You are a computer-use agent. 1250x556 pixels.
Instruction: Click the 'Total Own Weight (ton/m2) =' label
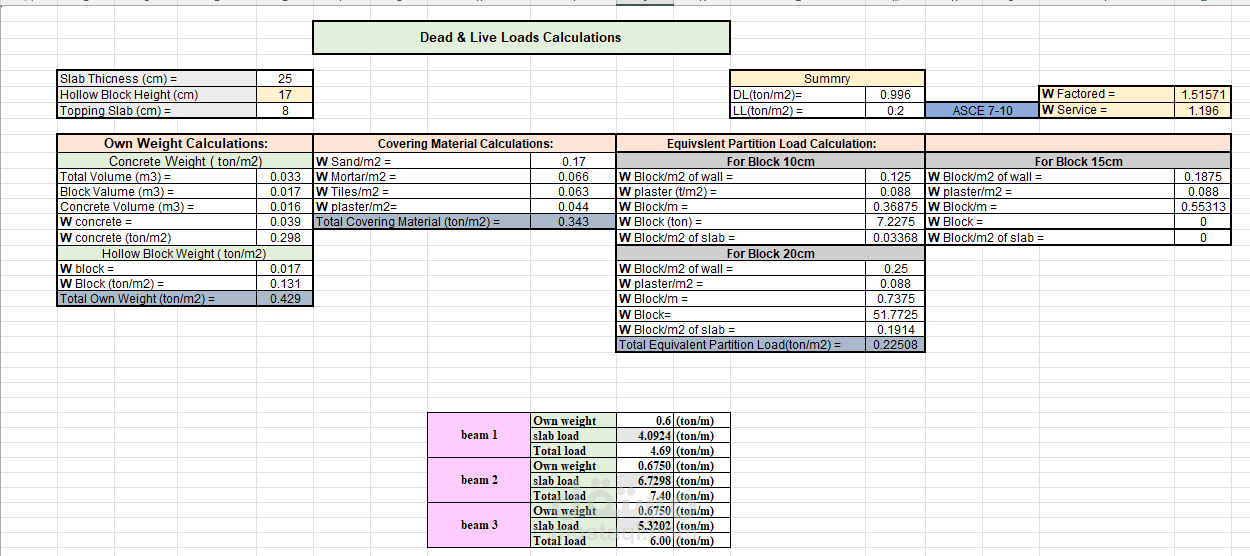(157, 299)
